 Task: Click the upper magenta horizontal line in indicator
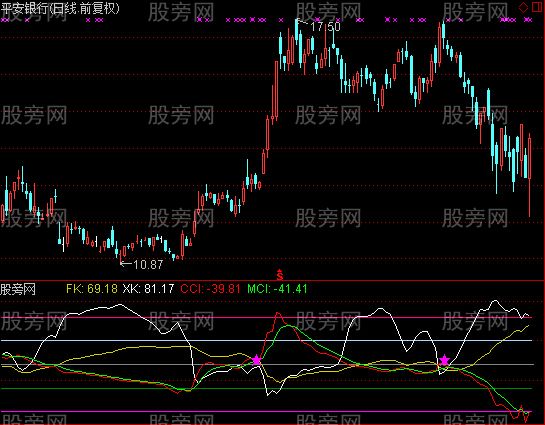[x=266, y=317]
